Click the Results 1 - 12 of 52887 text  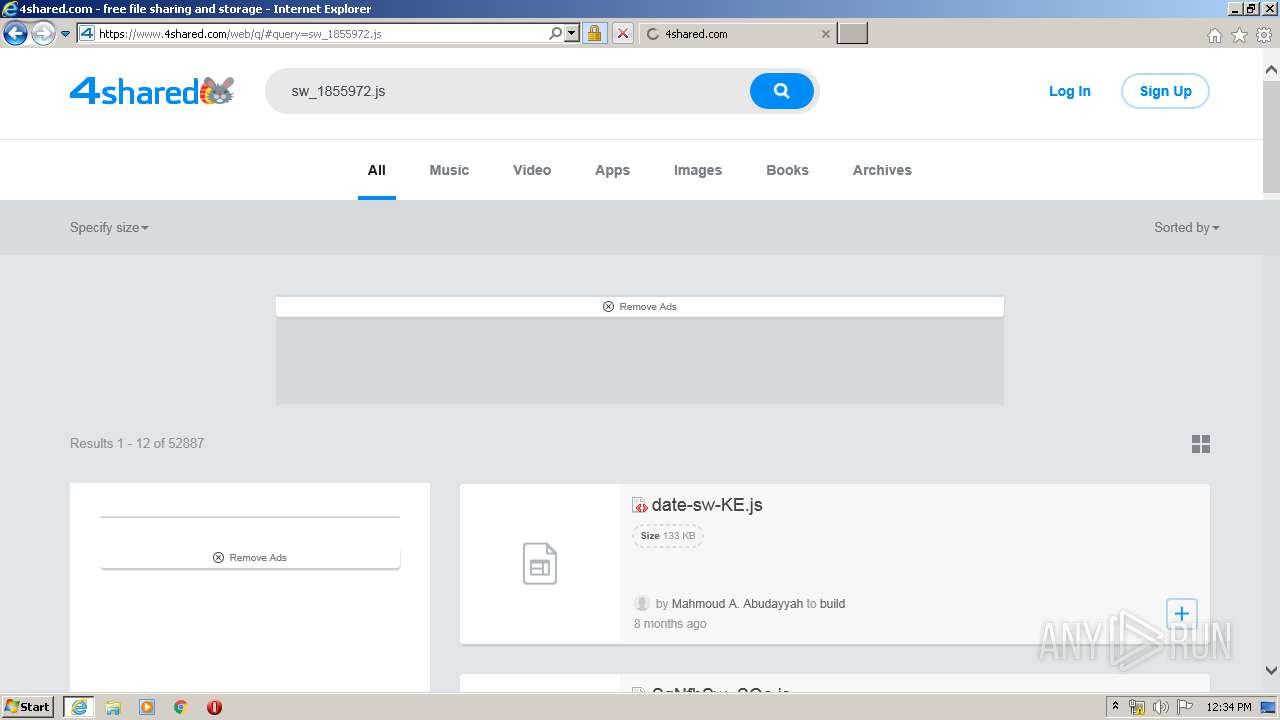[x=137, y=444]
